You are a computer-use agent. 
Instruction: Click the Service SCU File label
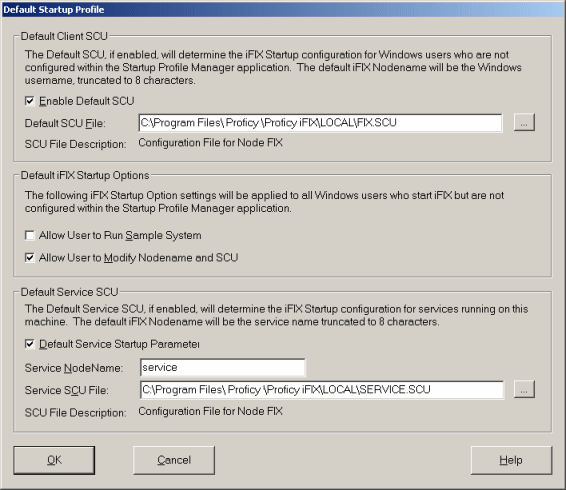click(66, 390)
